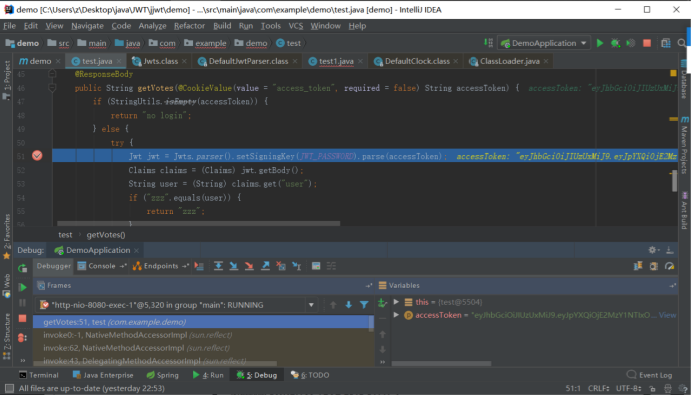
Task: Debug DemoApplication from top toolbar bug icon
Action: click(615, 43)
